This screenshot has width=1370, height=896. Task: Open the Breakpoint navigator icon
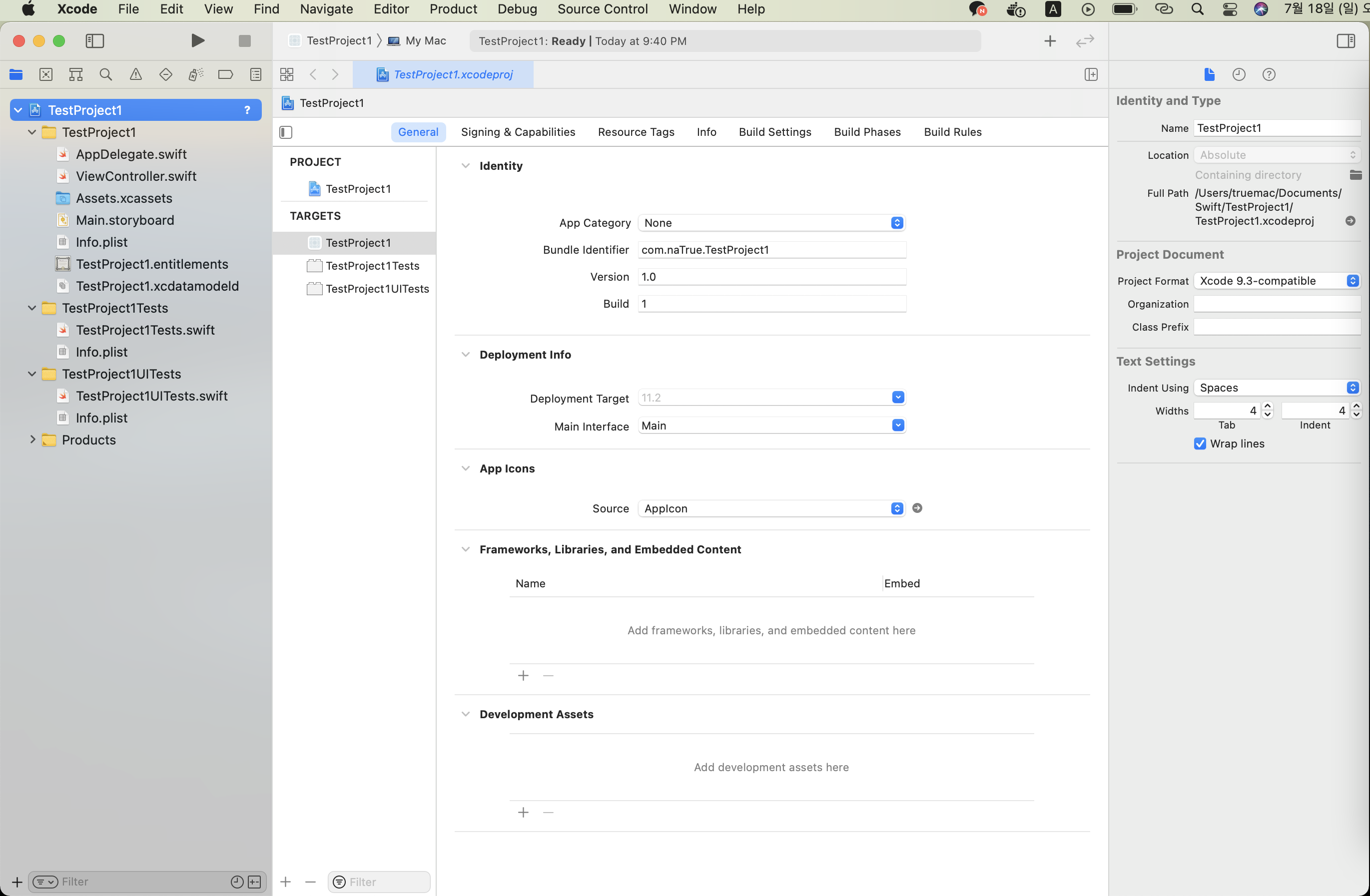point(226,74)
